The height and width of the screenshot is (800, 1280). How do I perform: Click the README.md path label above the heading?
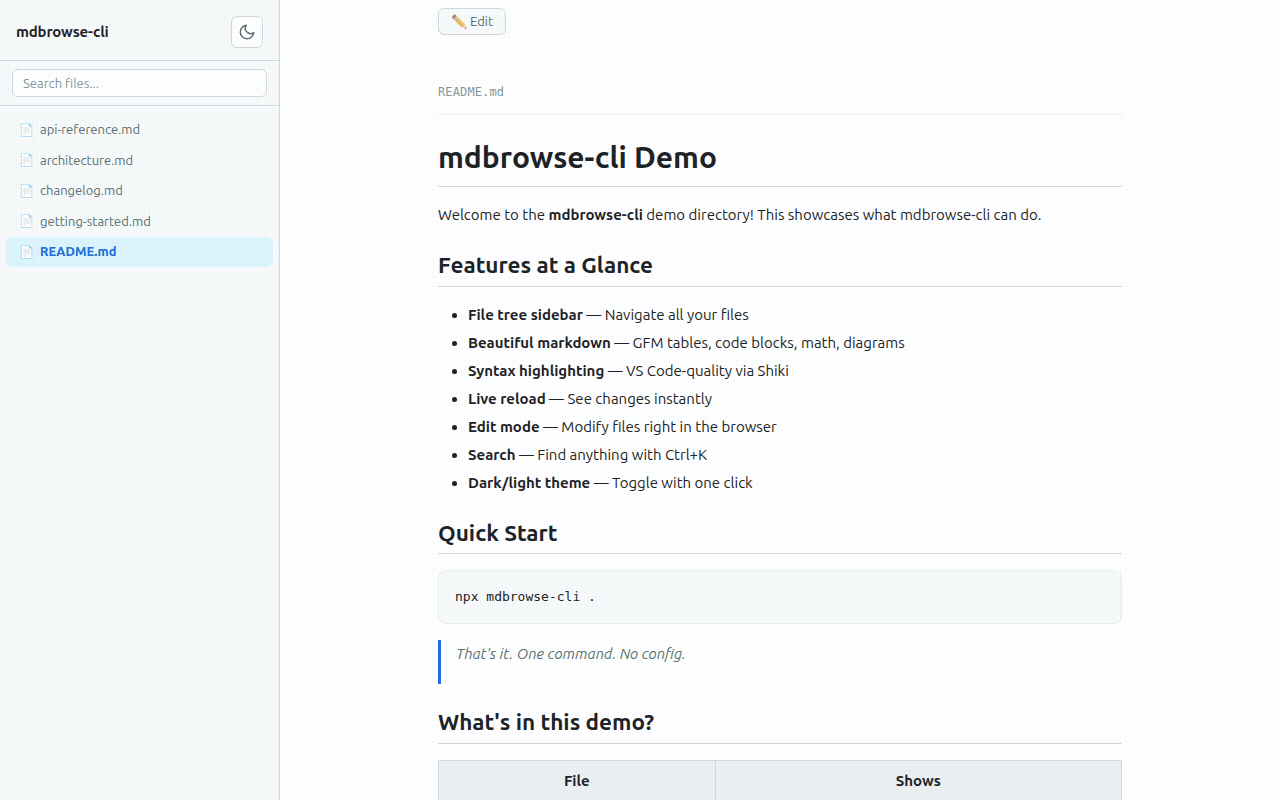tap(471, 91)
